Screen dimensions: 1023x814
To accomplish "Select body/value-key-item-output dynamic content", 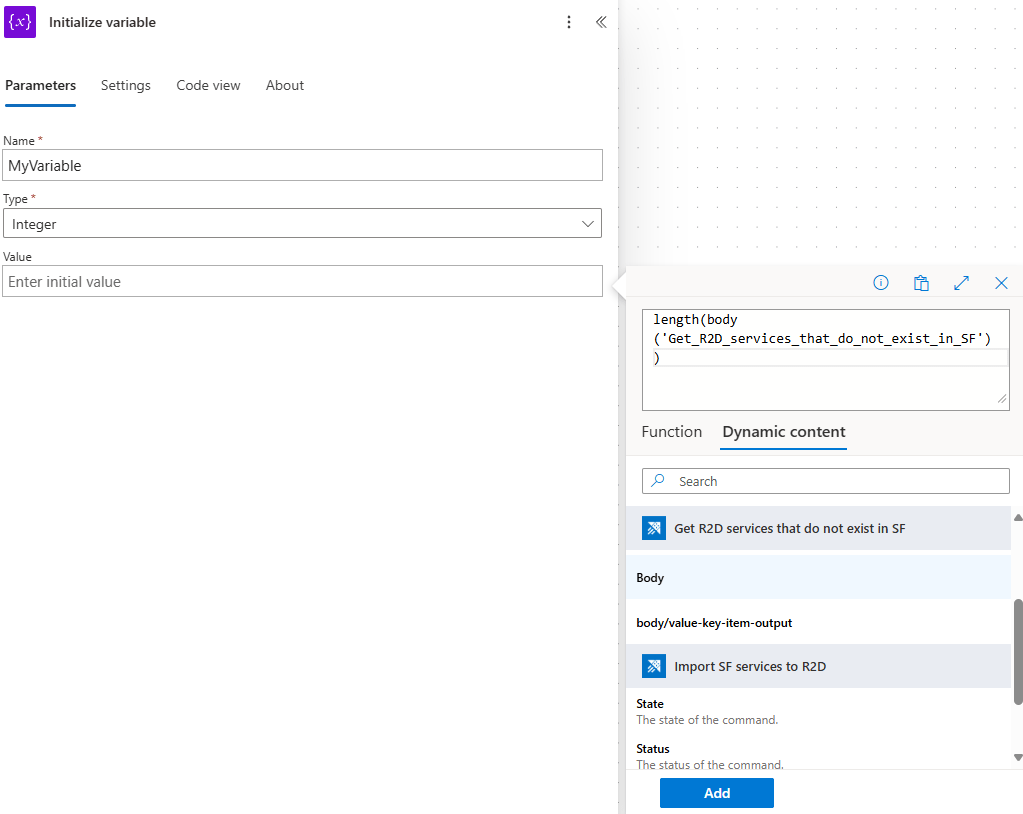I will 714,623.
